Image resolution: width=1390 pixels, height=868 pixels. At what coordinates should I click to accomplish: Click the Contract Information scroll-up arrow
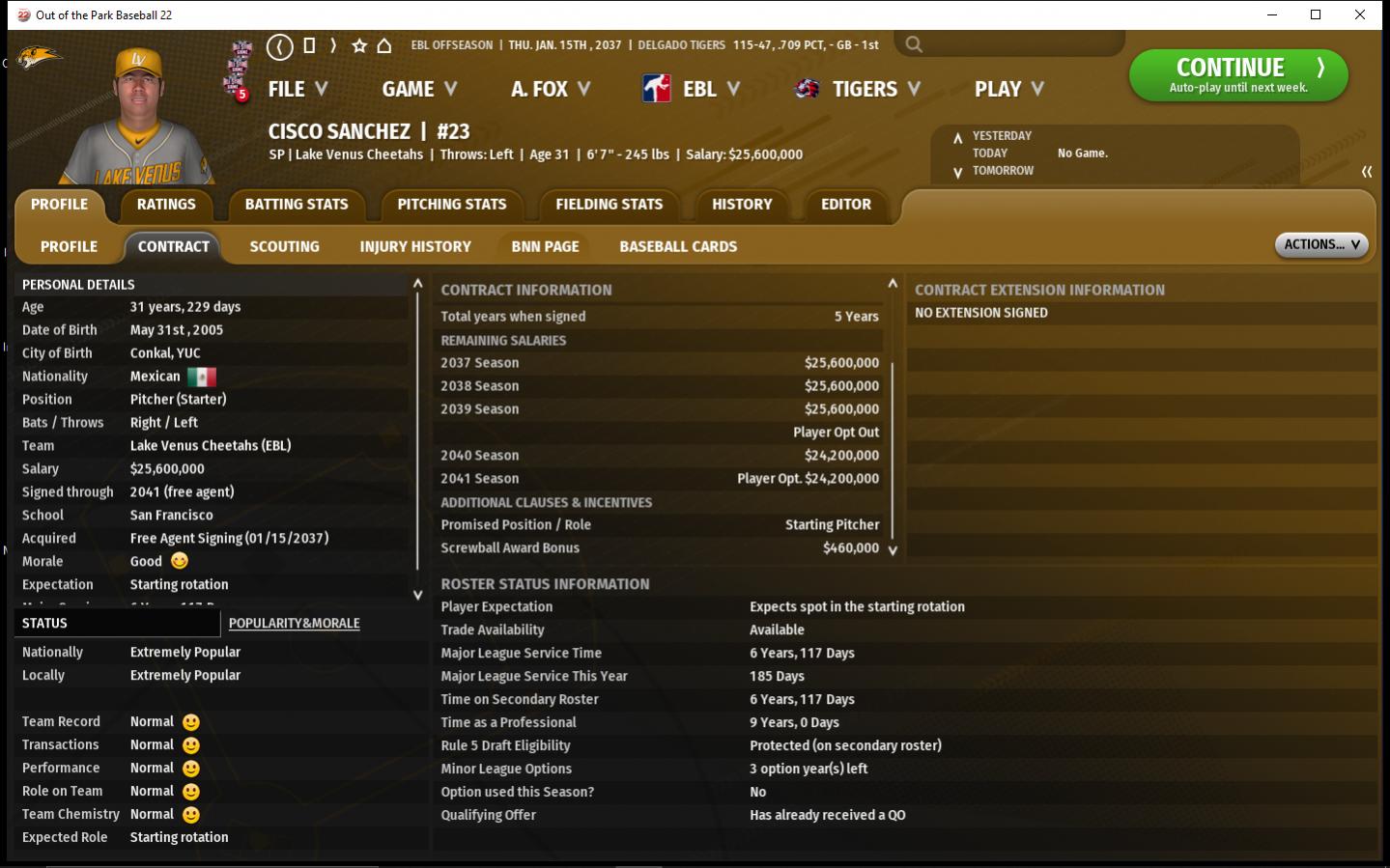pyautogui.click(x=893, y=284)
